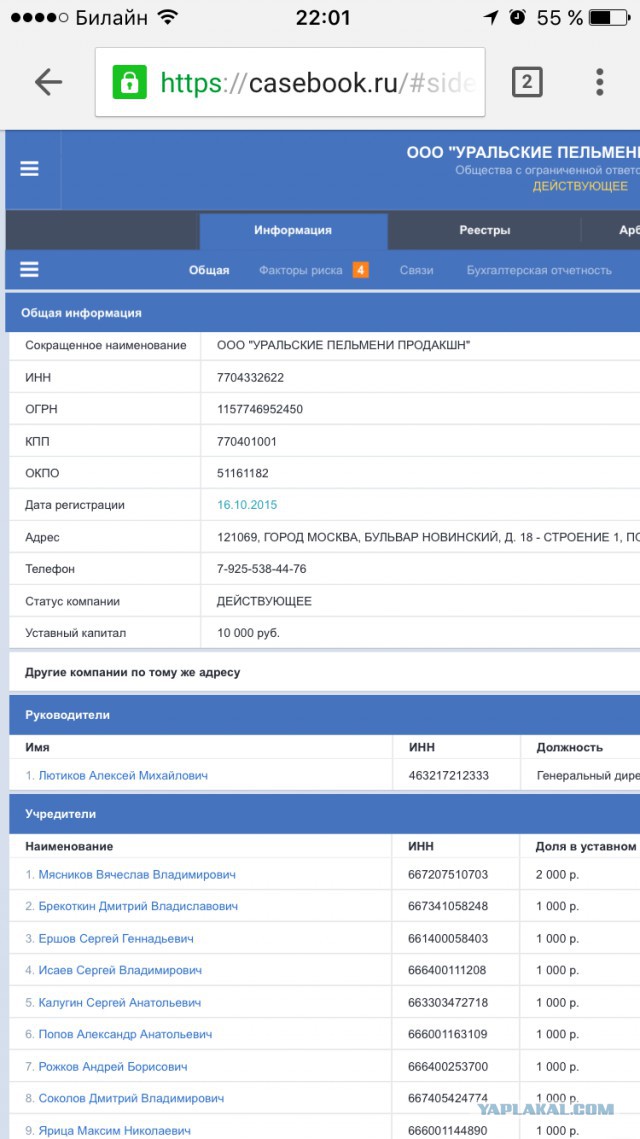This screenshot has height=1139, width=640.
Task: Tap the orange risk factor count badge
Action: [360, 270]
